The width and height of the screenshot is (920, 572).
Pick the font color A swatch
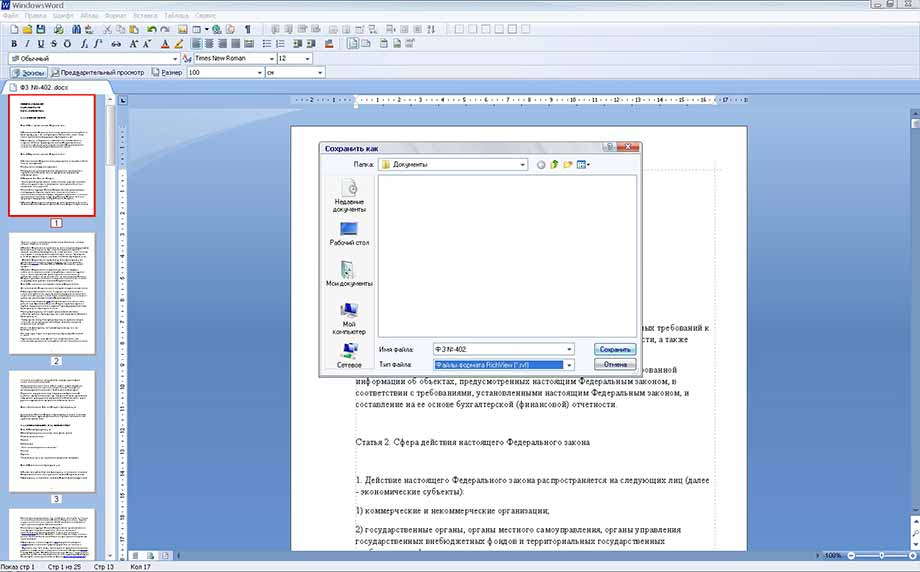165,44
